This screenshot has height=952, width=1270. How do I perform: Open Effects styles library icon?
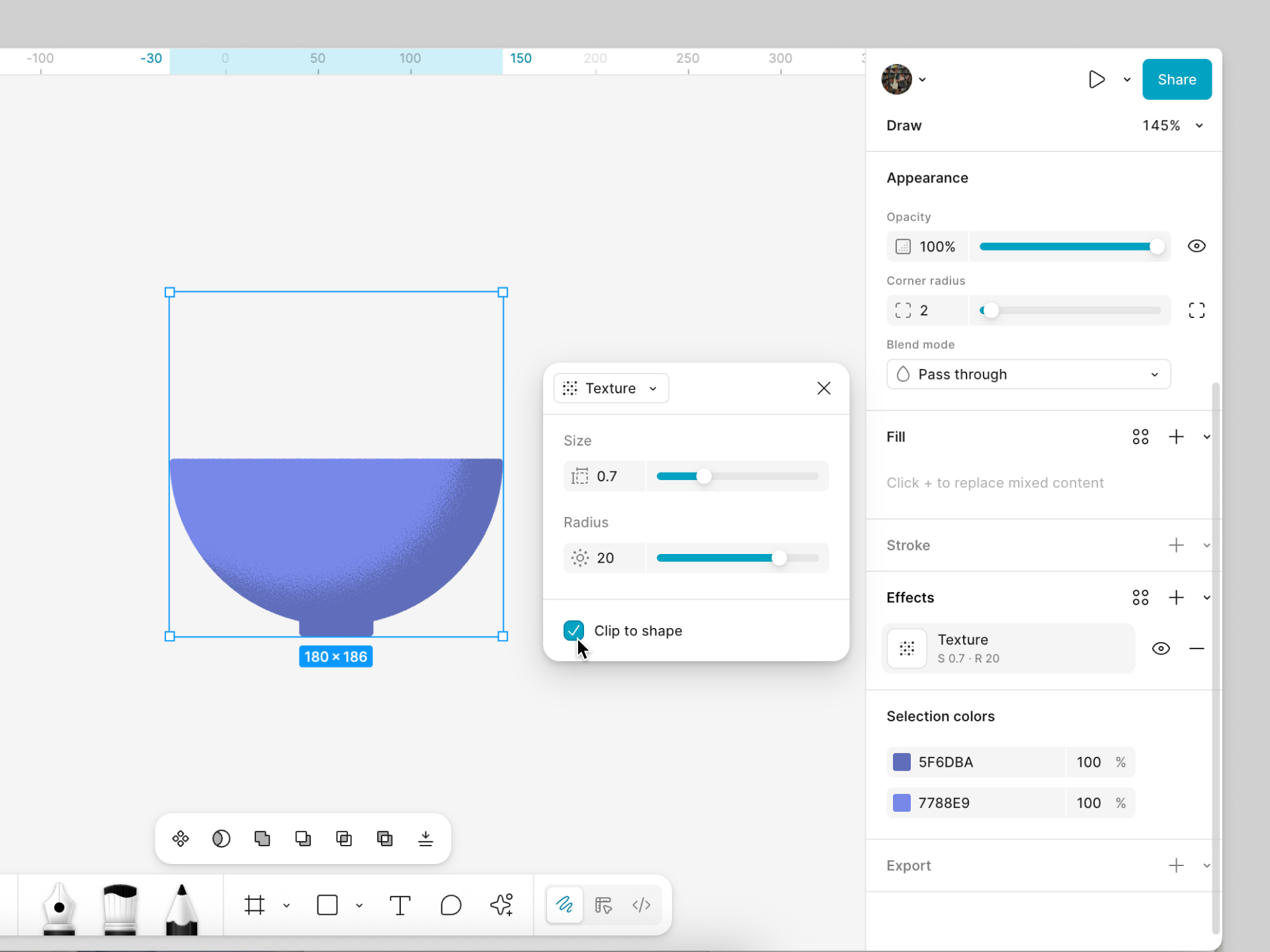tap(1140, 598)
